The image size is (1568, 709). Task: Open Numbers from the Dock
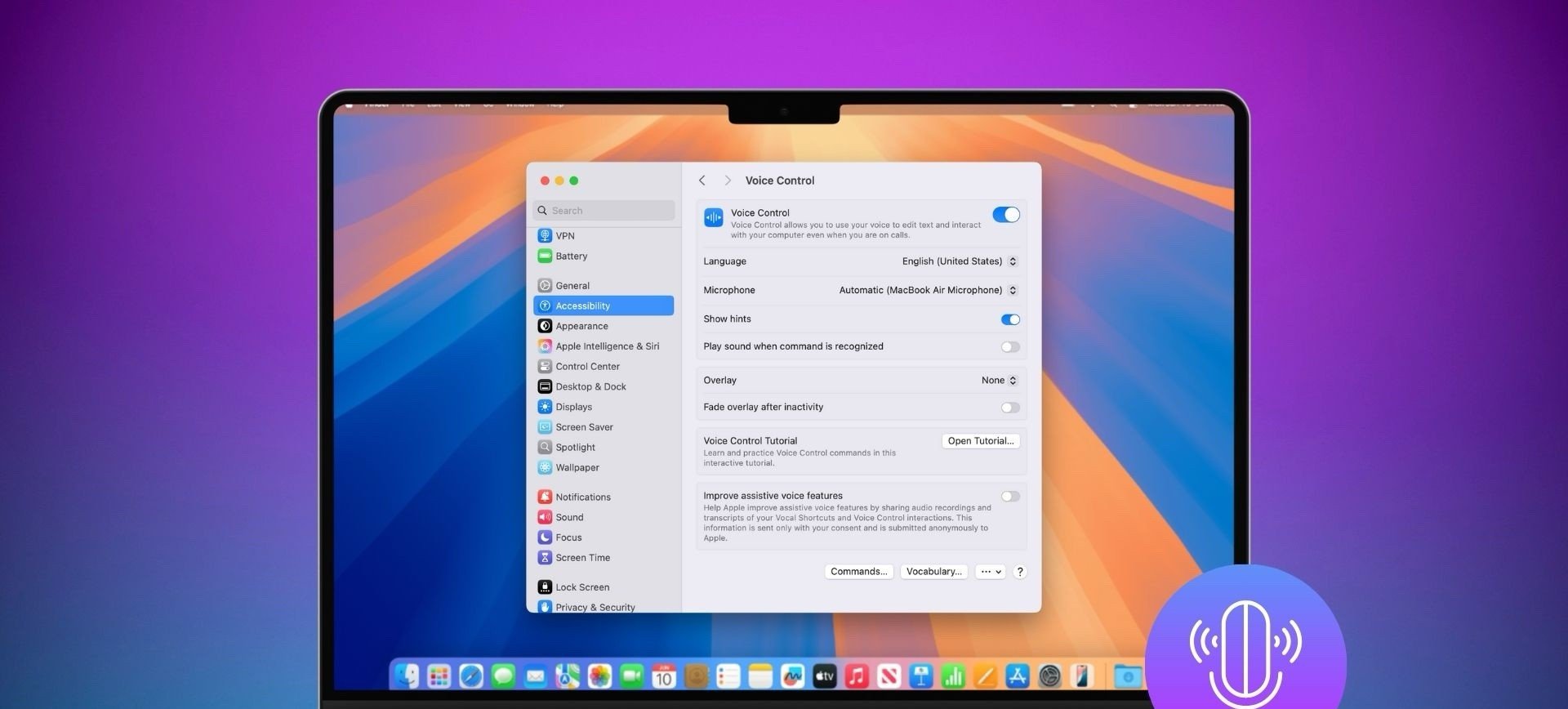pos(953,676)
